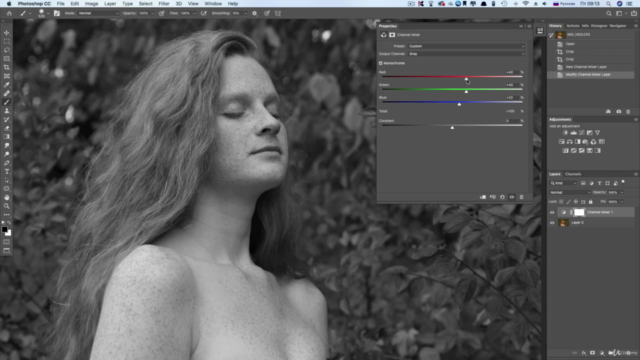Click Channel Mixer 1 layer mask thumbnail
The image size is (640, 360).
click(x=579, y=212)
